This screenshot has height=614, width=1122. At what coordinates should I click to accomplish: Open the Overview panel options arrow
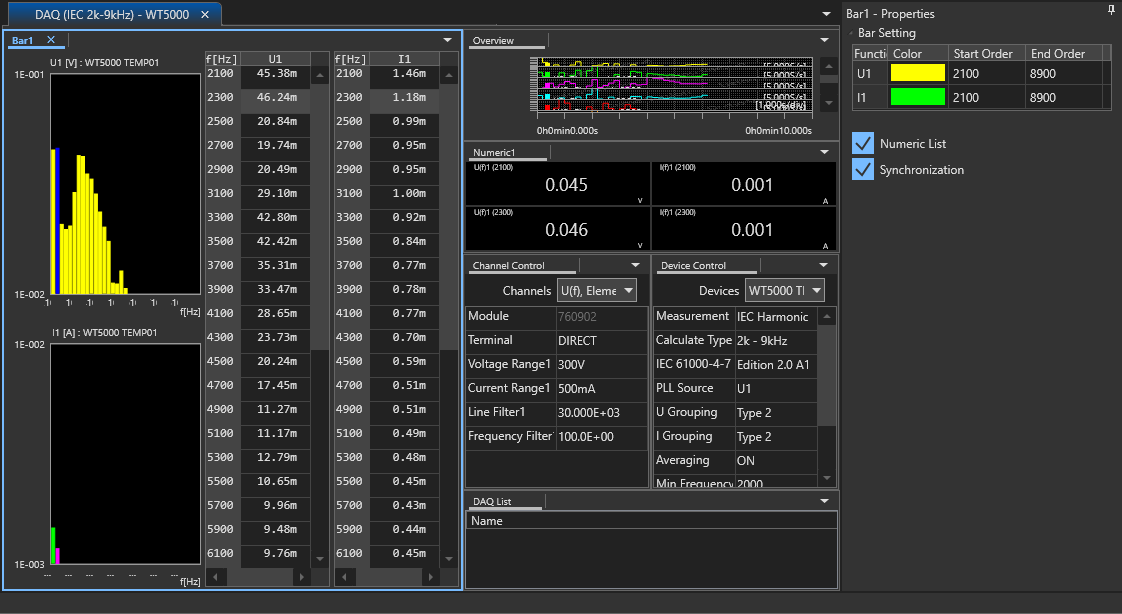coord(824,40)
